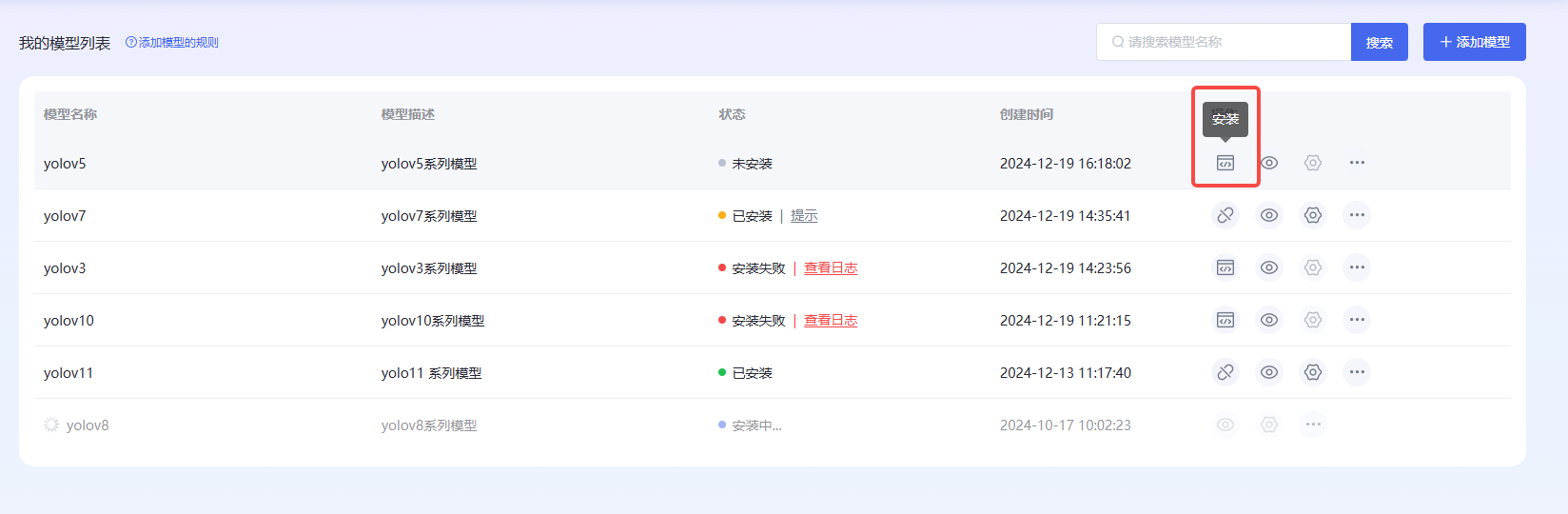Open 查看日志 for yolov3

click(831, 268)
